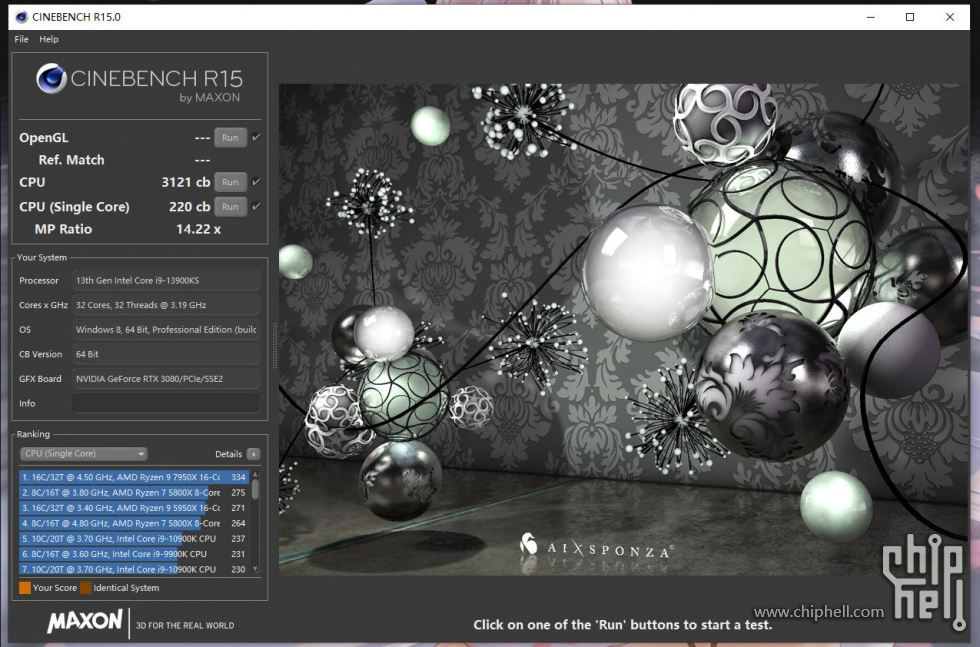Click the single core score 220 cb
This screenshot has height=647, width=980.
189,206
